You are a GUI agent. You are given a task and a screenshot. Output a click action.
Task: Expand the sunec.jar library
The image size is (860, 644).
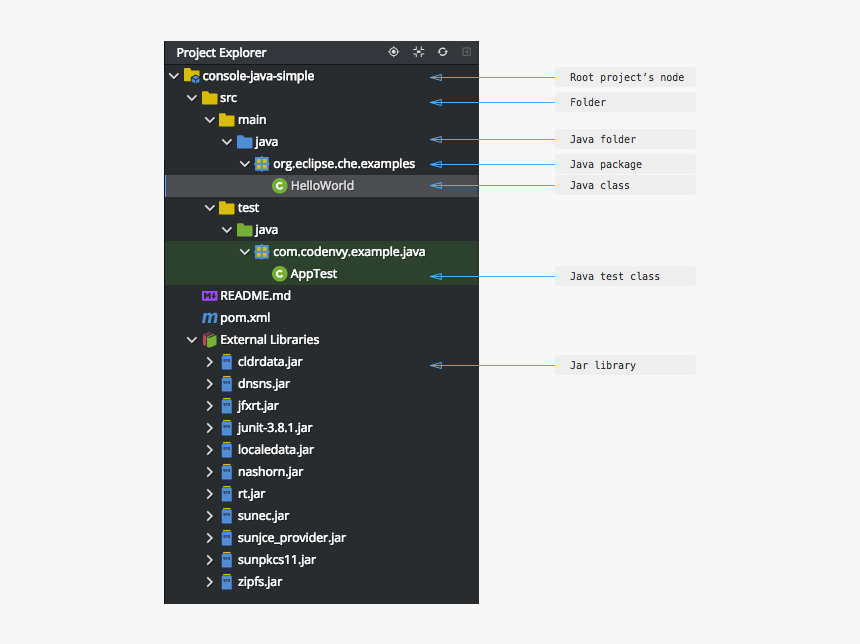(210, 516)
